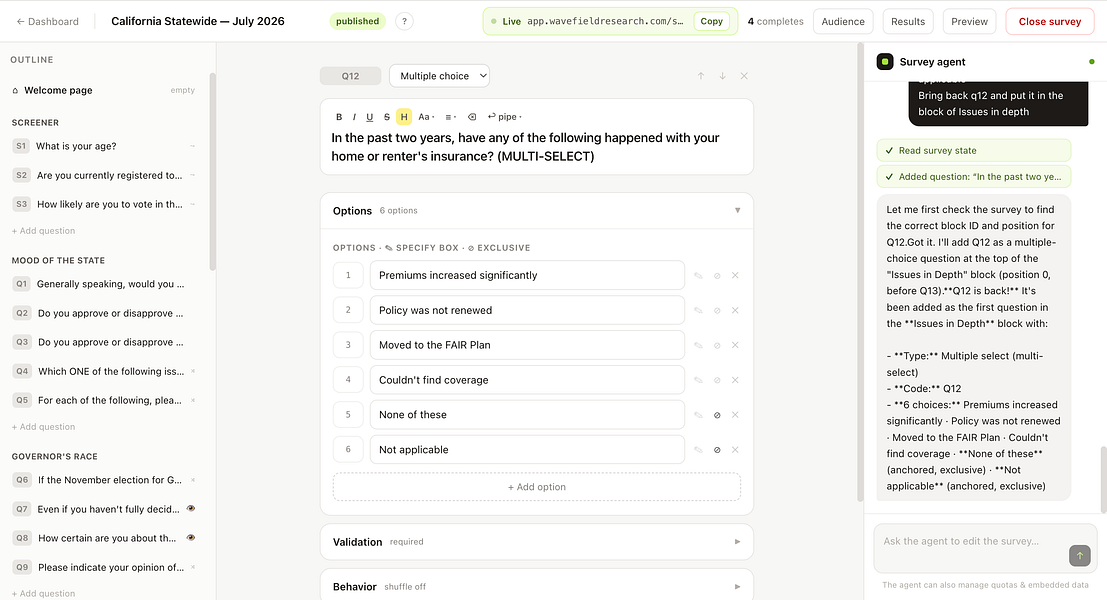Click the Q12 question code field

point(350,76)
